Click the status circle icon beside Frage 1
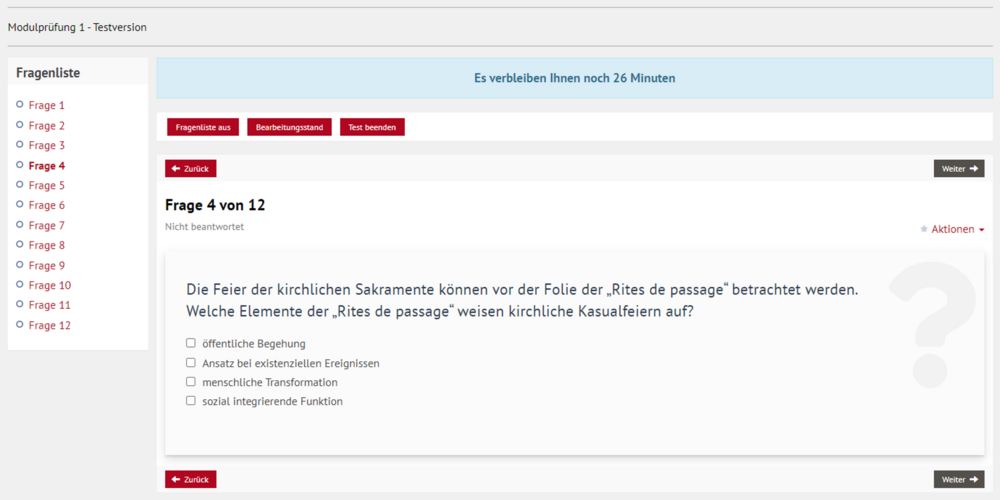Screen dimensions: 1000x500 coord(20,104)
